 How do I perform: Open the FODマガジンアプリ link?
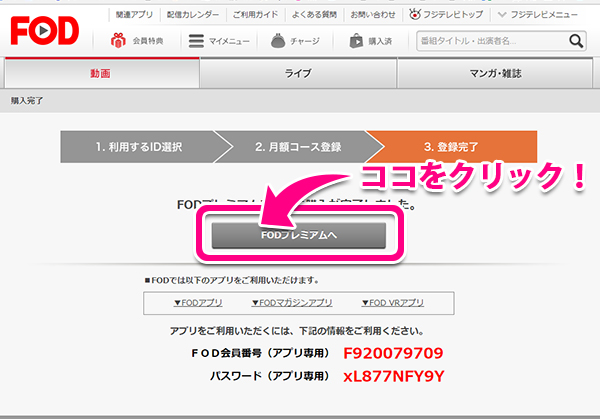(292, 303)
